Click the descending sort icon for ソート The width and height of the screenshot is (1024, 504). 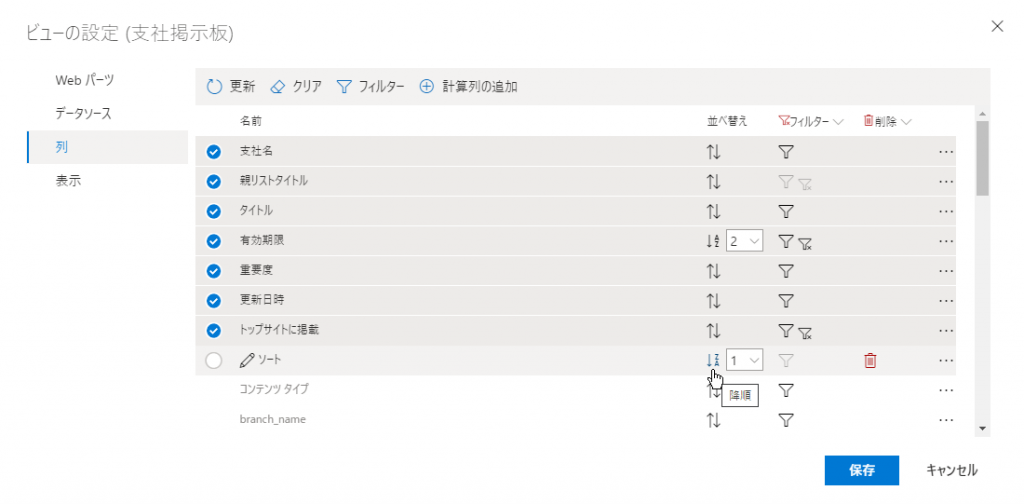(x=712, y=360)
